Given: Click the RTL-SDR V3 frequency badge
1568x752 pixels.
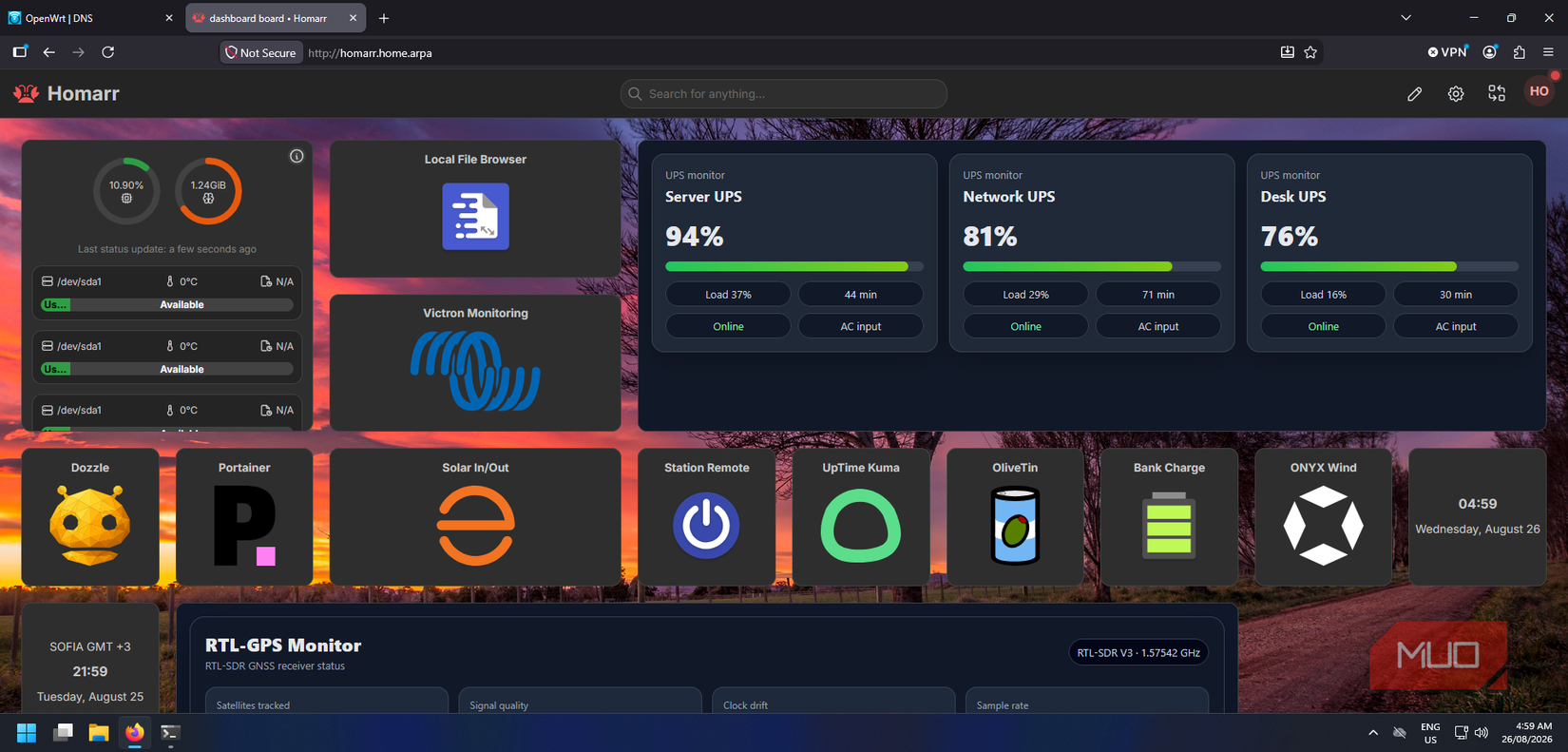Looking at the screenshot, I should click(1138, 652).
